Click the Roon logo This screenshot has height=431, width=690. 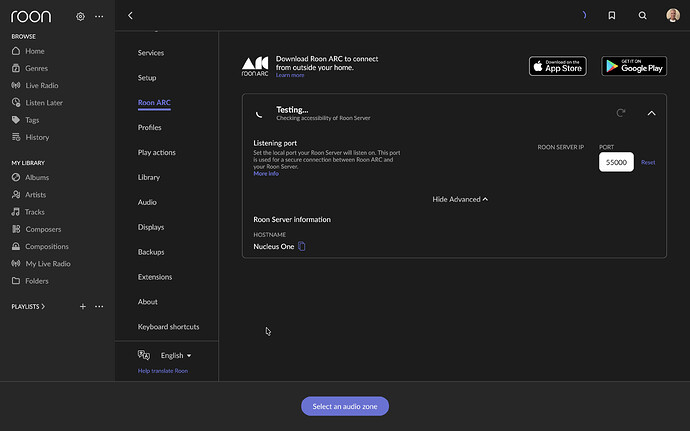(31, 17)
